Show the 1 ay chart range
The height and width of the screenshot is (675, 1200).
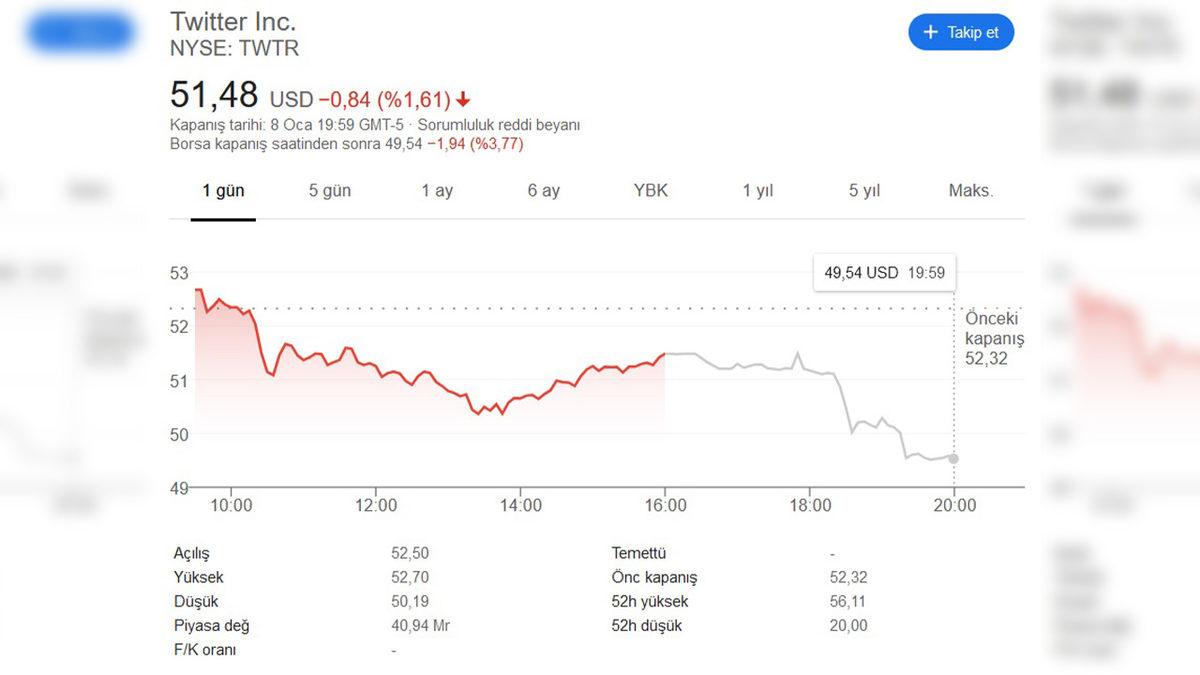(437, 191)
